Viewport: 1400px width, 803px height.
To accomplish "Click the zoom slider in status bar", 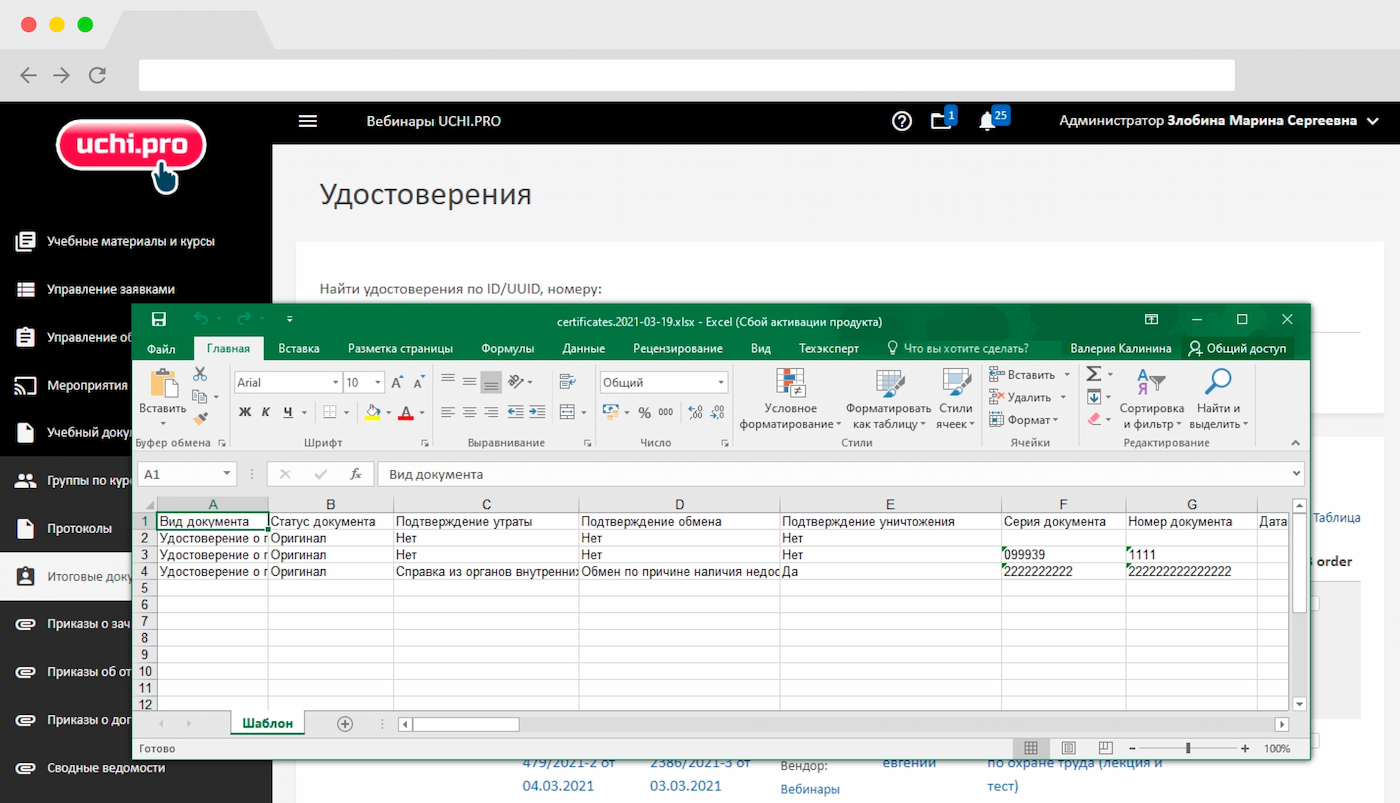I will pos(1188,748).
